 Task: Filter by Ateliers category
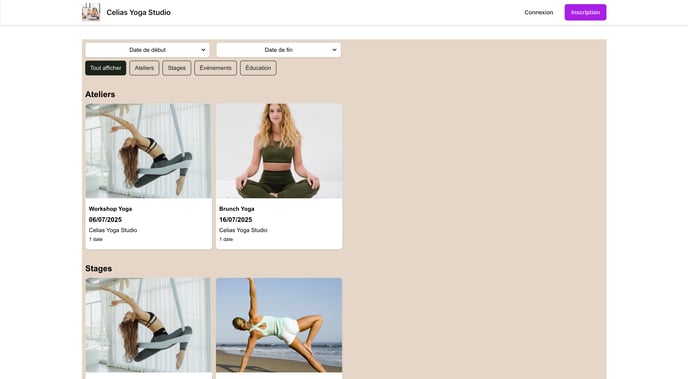tap(144, 68)
